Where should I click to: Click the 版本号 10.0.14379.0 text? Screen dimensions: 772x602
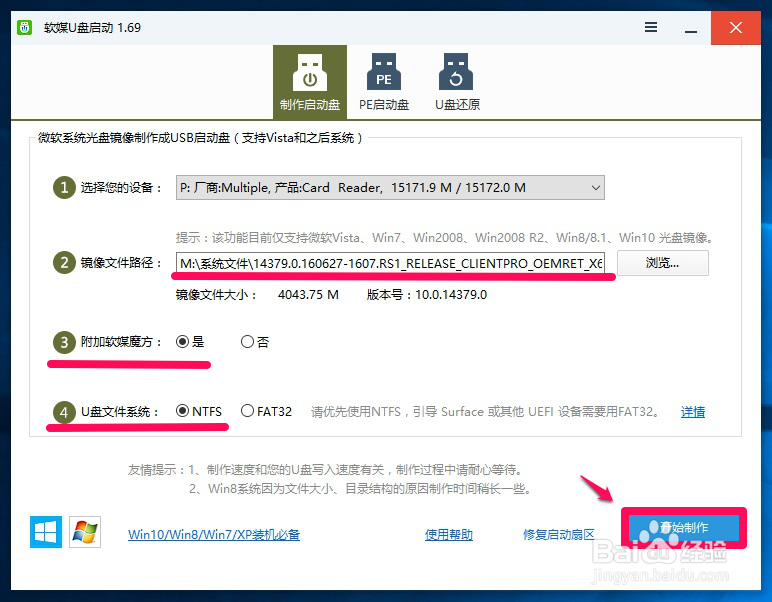(x=427, y=295)
